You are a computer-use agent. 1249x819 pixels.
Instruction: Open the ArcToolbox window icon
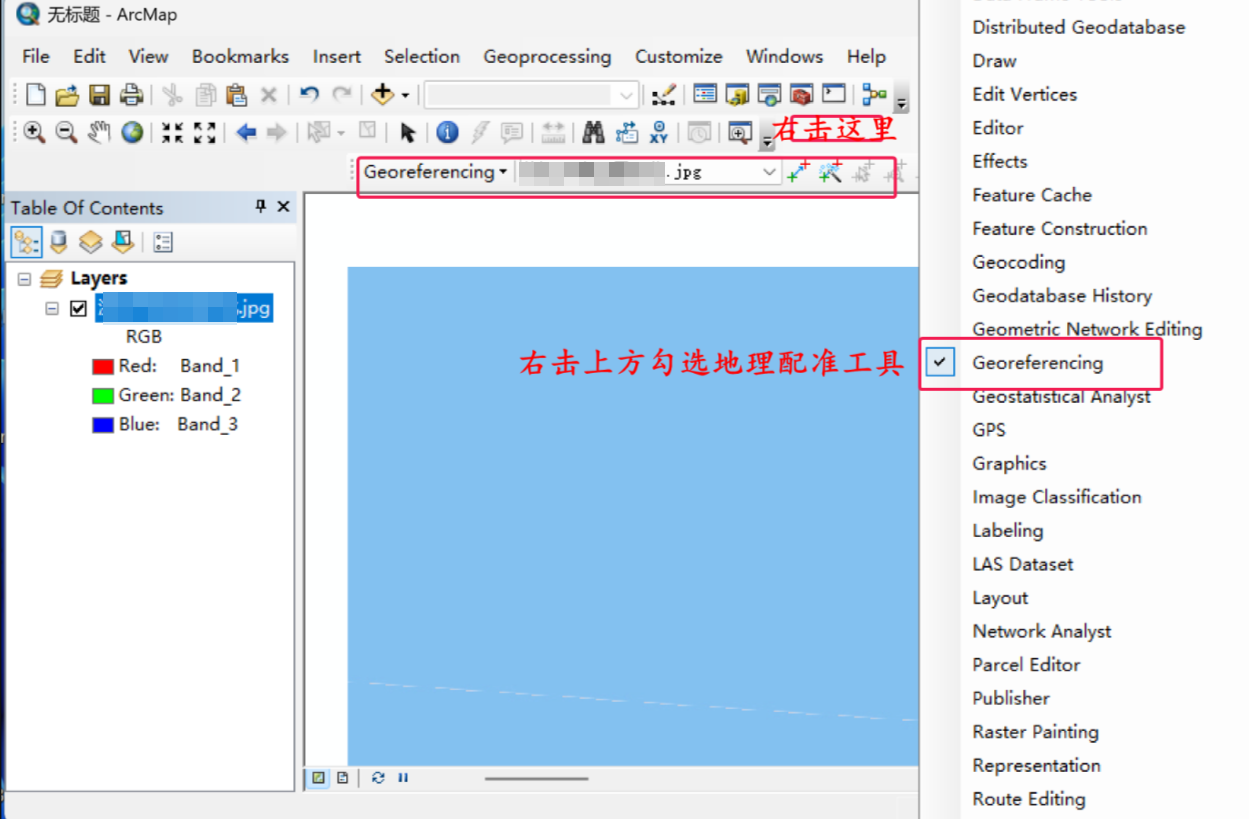[801, 95]
